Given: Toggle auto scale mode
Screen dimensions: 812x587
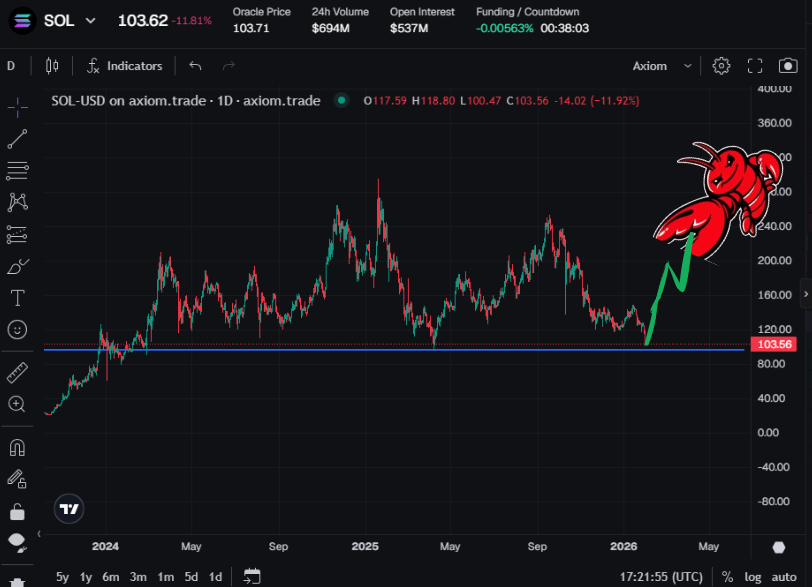Looking at the screenshot, I should click(784, 577).
